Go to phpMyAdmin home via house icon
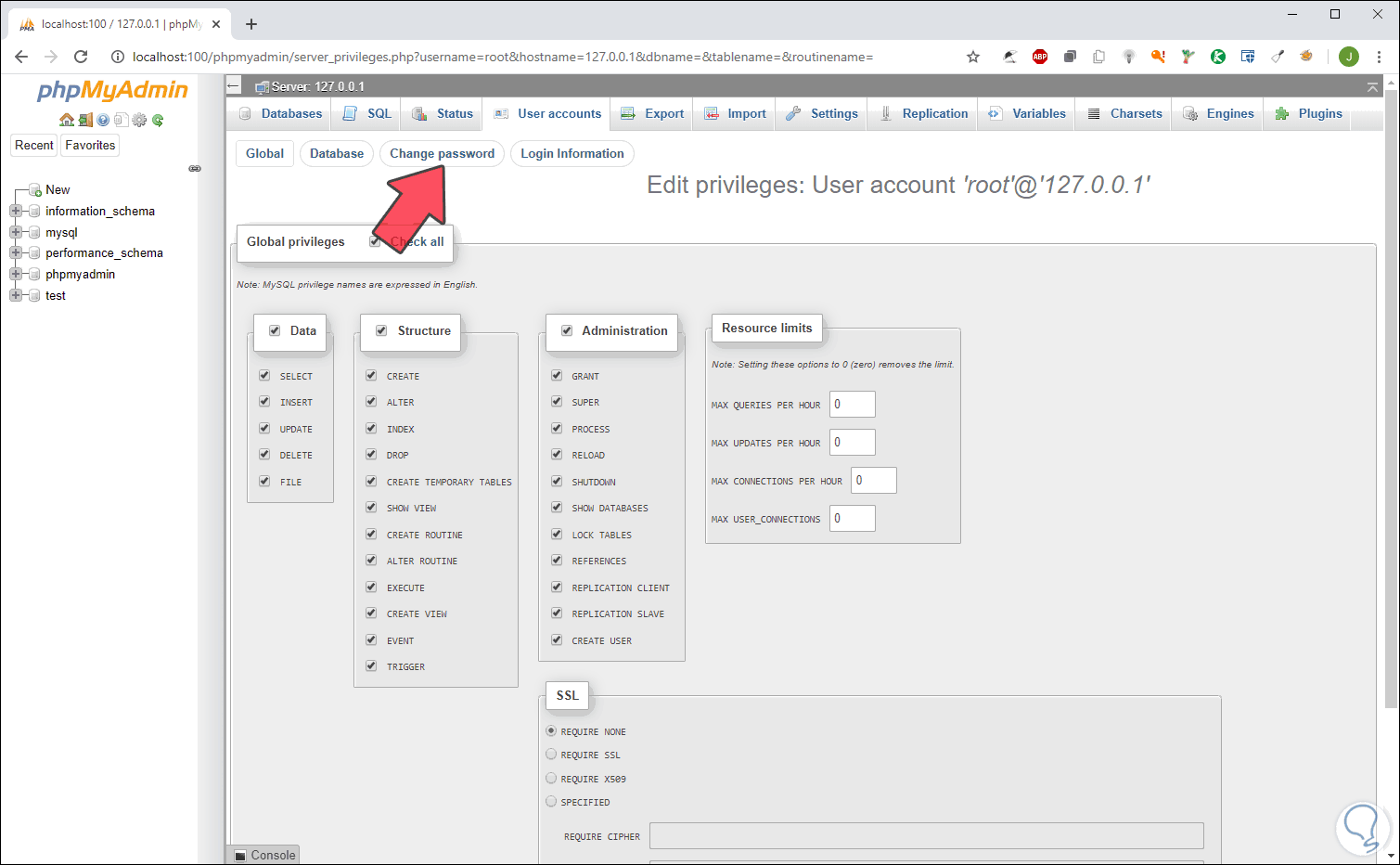This screenshot has height=865, width=1400. tap(67, 120)
